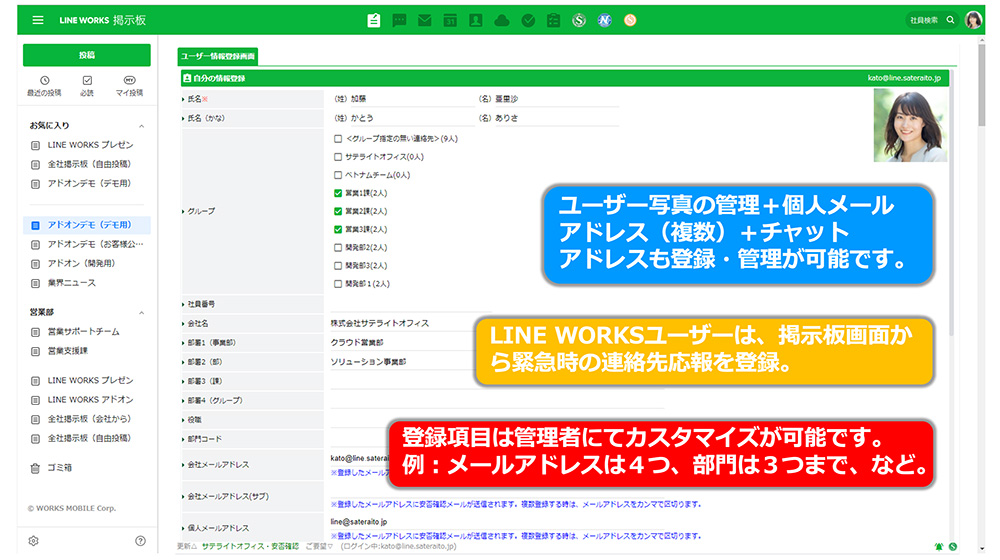The width and height of the screenshot is (1000, 560).
Task: Open settings gear in sidebar
Action: pyautogui.click(x=34, y=541)
